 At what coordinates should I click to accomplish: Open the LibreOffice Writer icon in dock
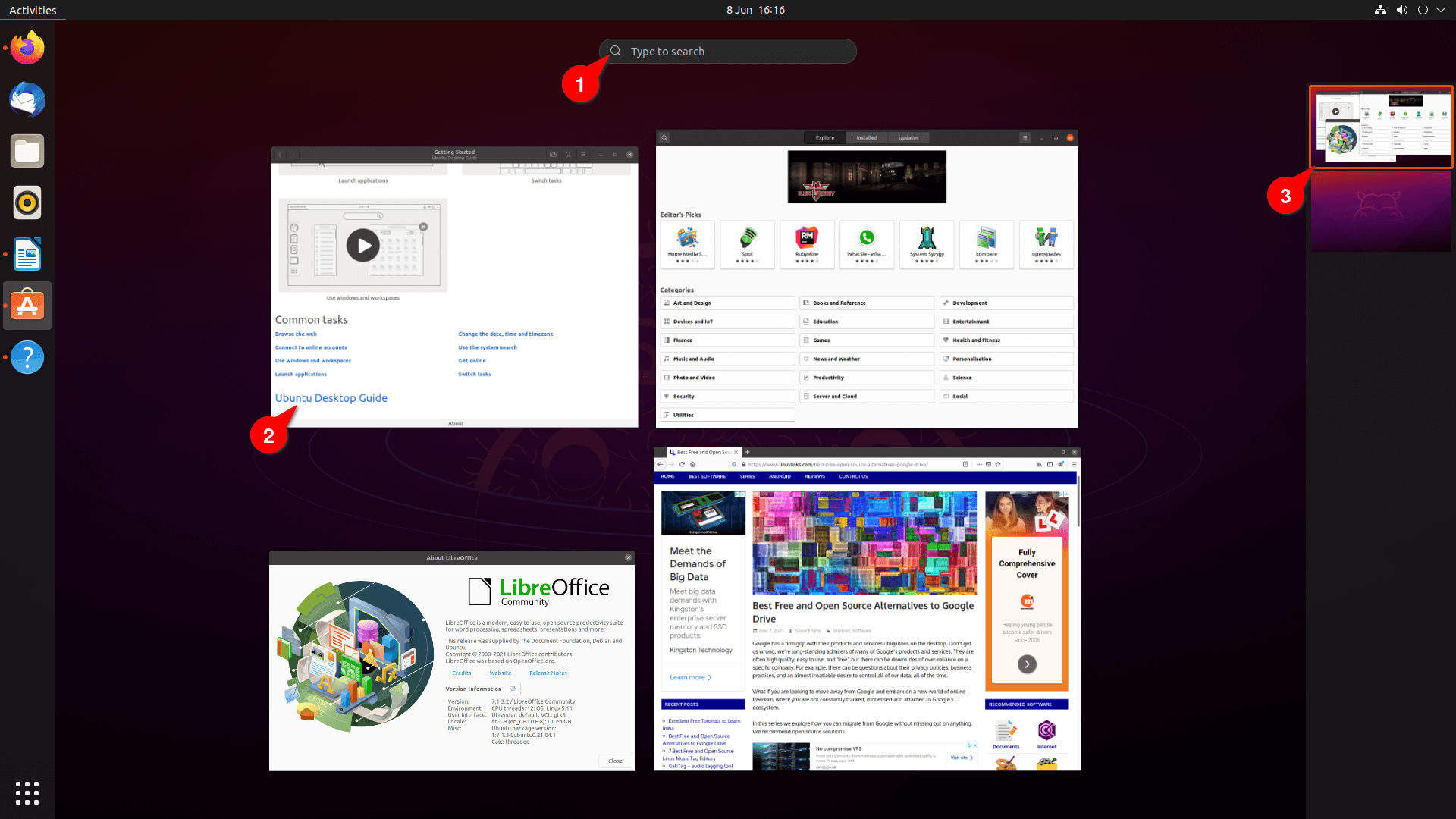[x=27, y=254]
